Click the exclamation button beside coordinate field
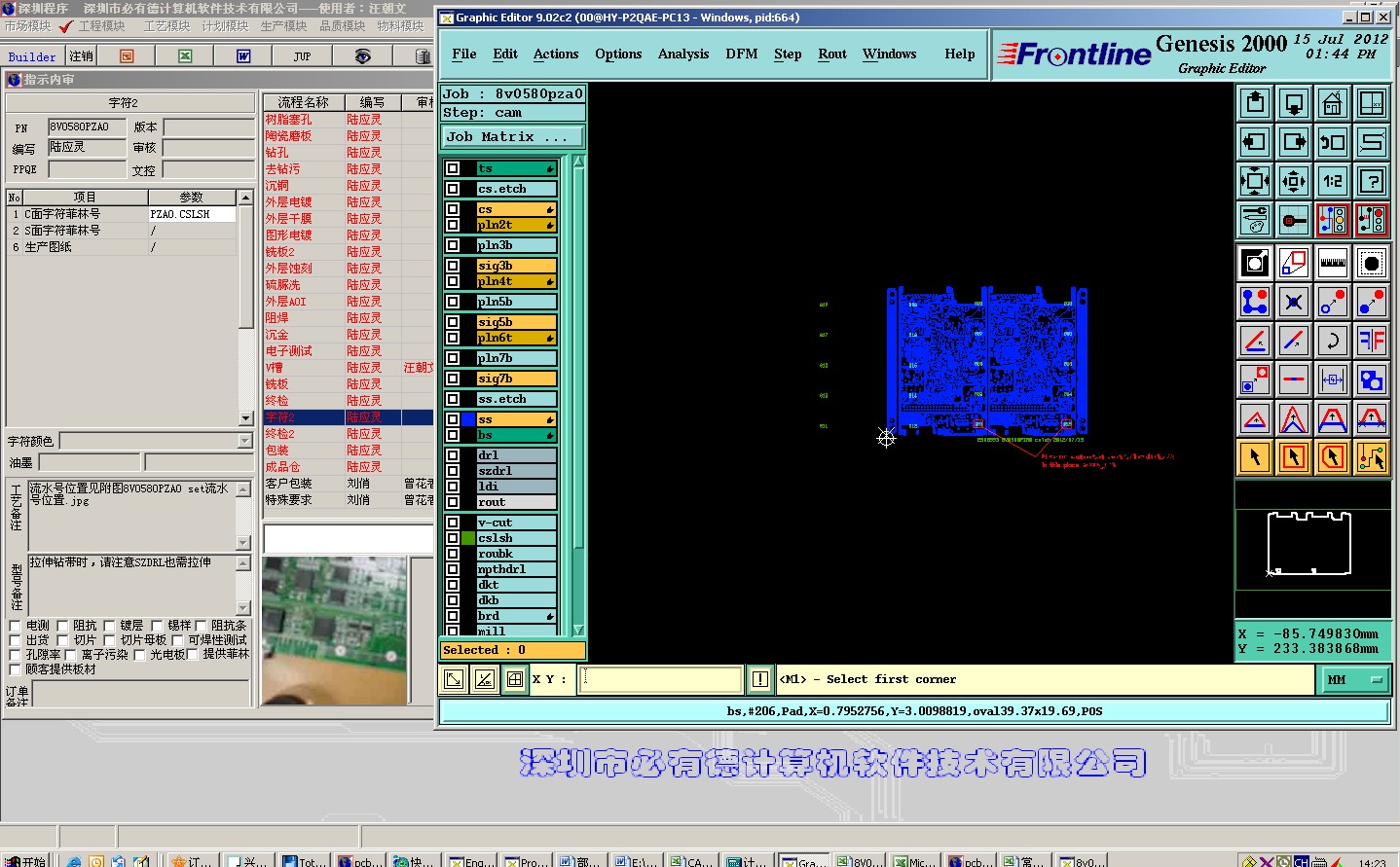 [x=760, y=679]
